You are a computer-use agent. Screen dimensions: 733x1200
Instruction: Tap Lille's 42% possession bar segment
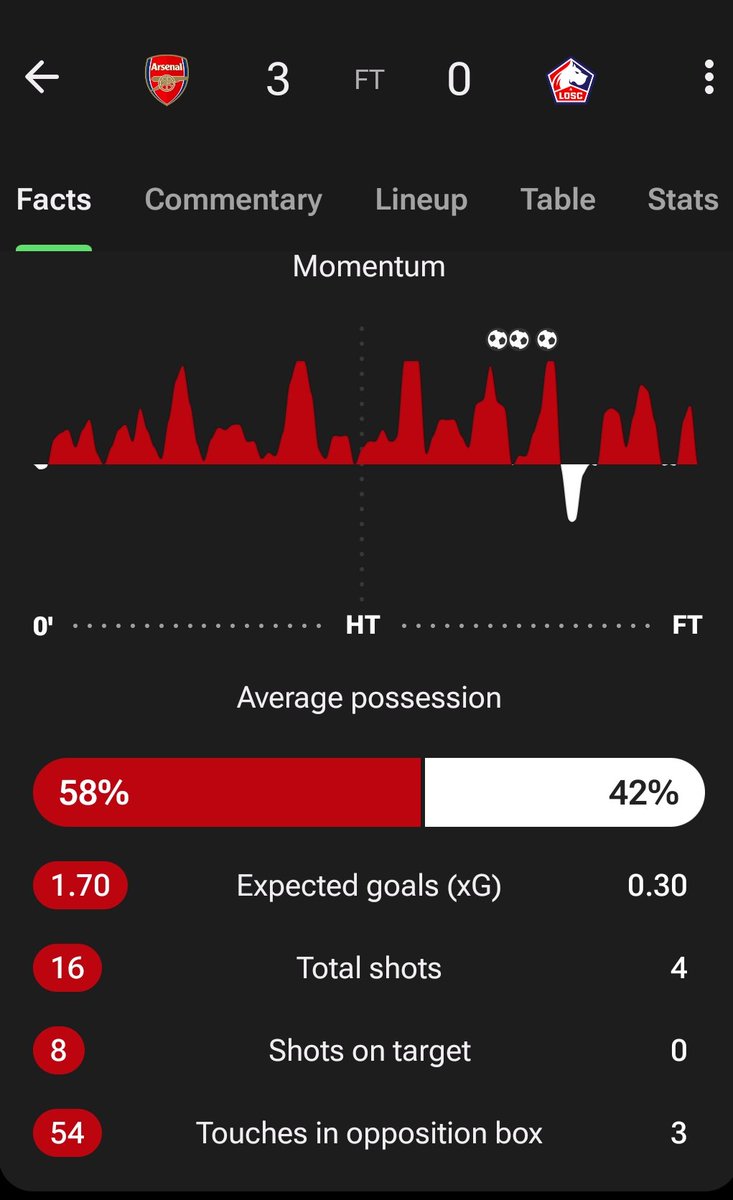565,793
